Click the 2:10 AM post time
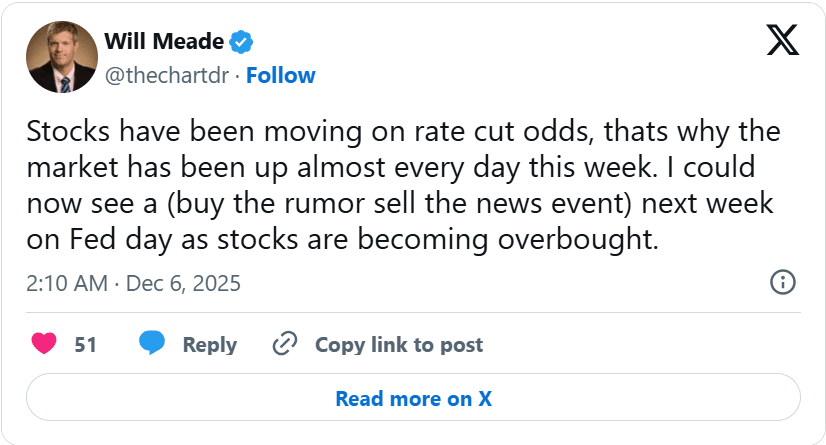826x445 pixels. tap(66, 283)
